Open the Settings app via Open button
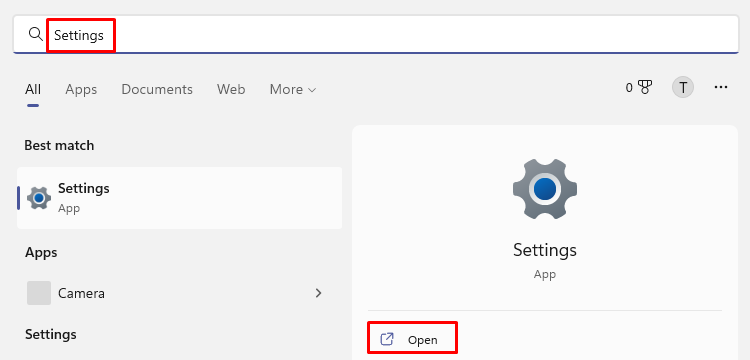This screenshot has height=360, width=750. [x=412, y=338]
